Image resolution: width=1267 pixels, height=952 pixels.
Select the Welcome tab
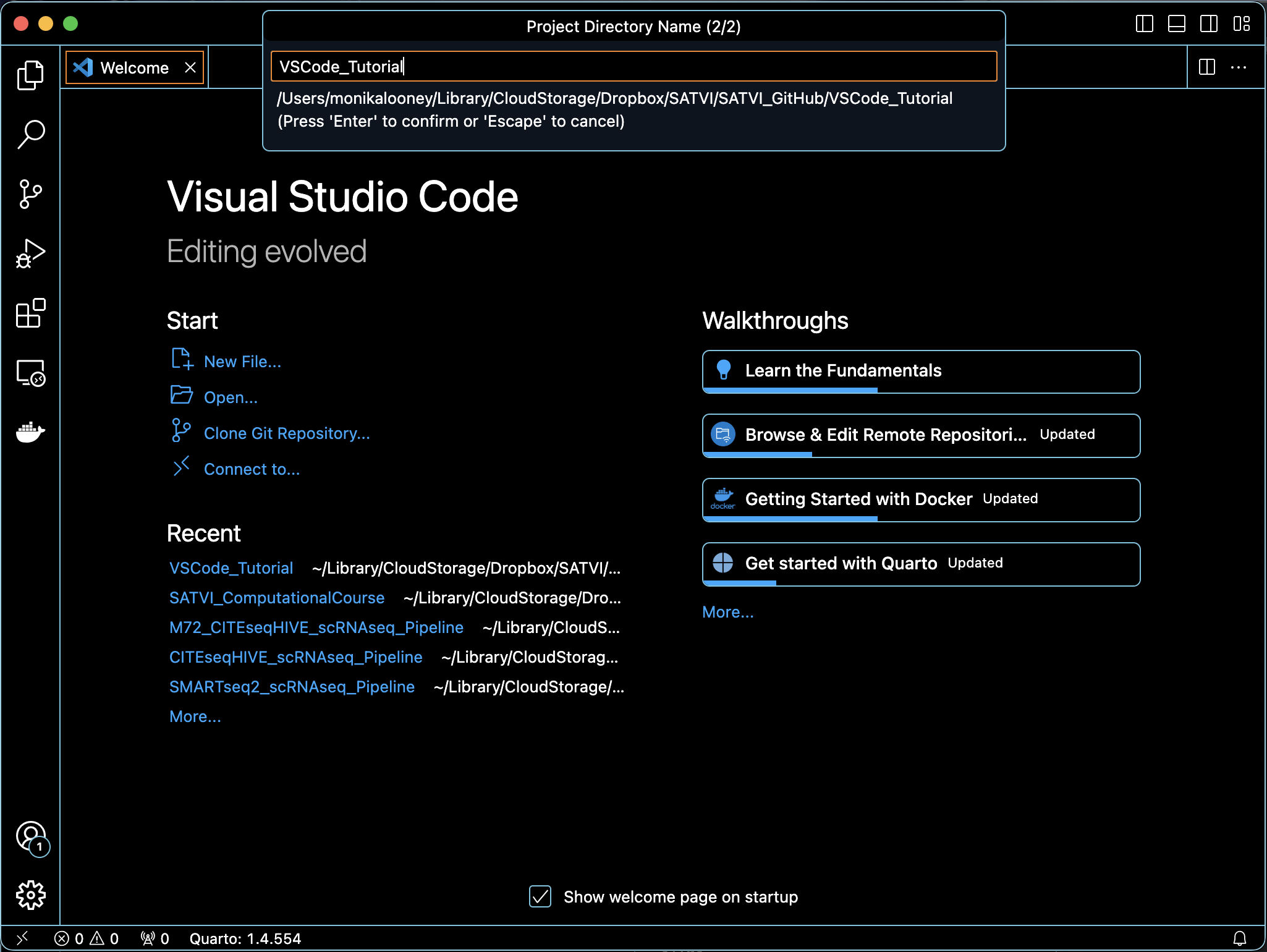coord(135,67)
